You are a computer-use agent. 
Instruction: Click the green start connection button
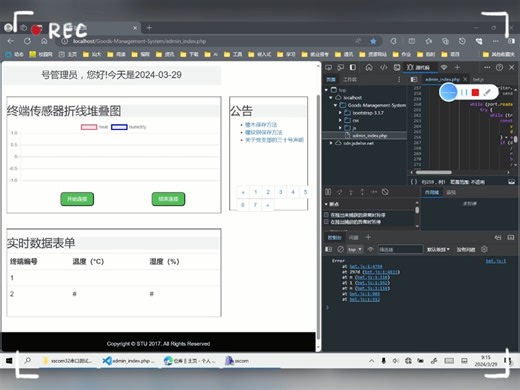pos(77,199)
